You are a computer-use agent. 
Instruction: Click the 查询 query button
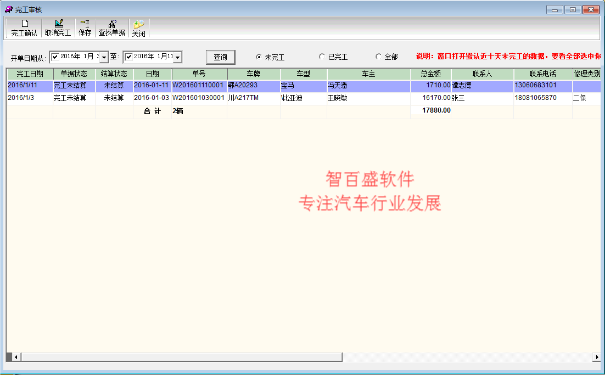tap(220, 57)
